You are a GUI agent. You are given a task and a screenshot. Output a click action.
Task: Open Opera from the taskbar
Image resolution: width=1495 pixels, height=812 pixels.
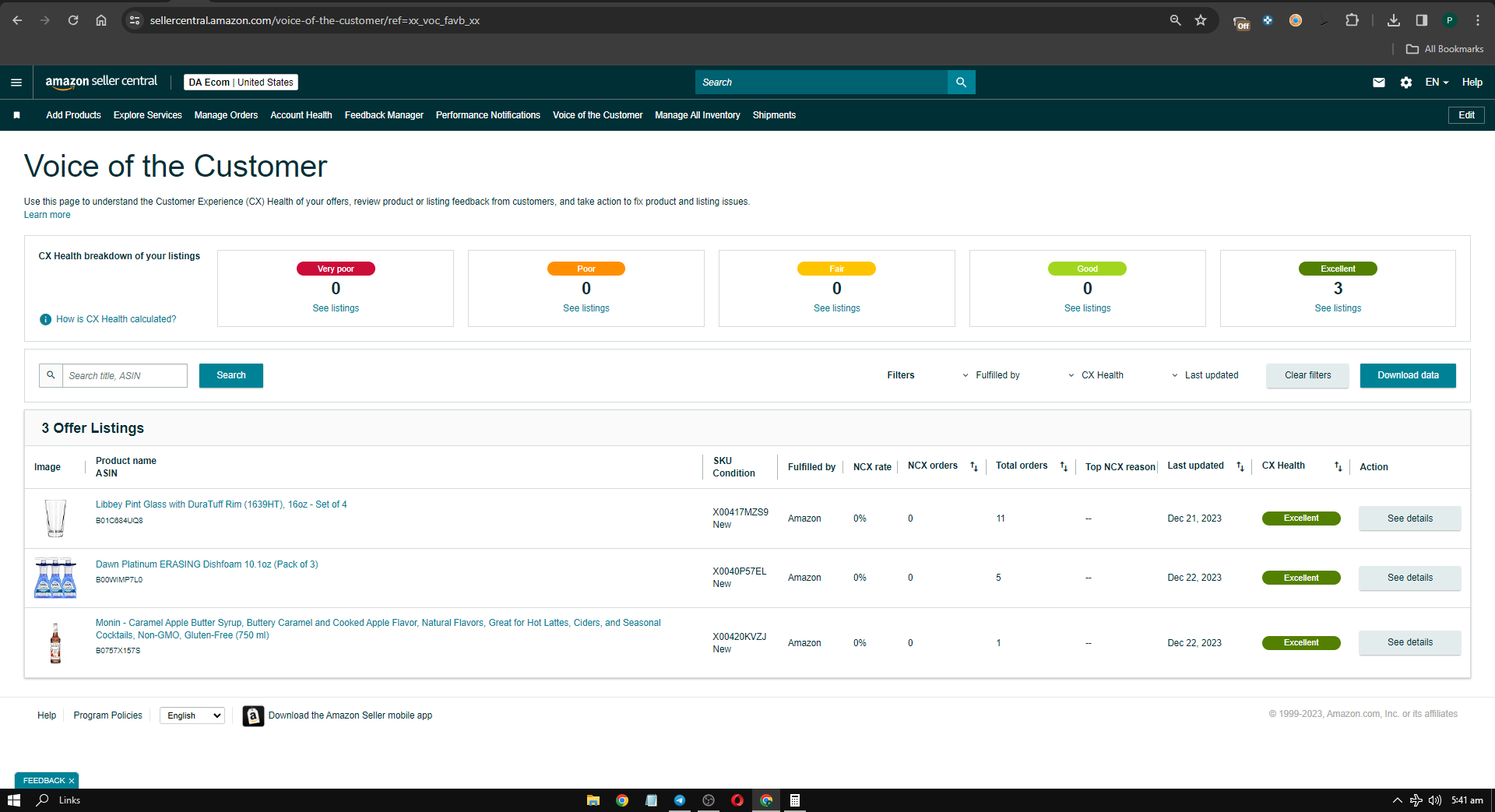737,800
